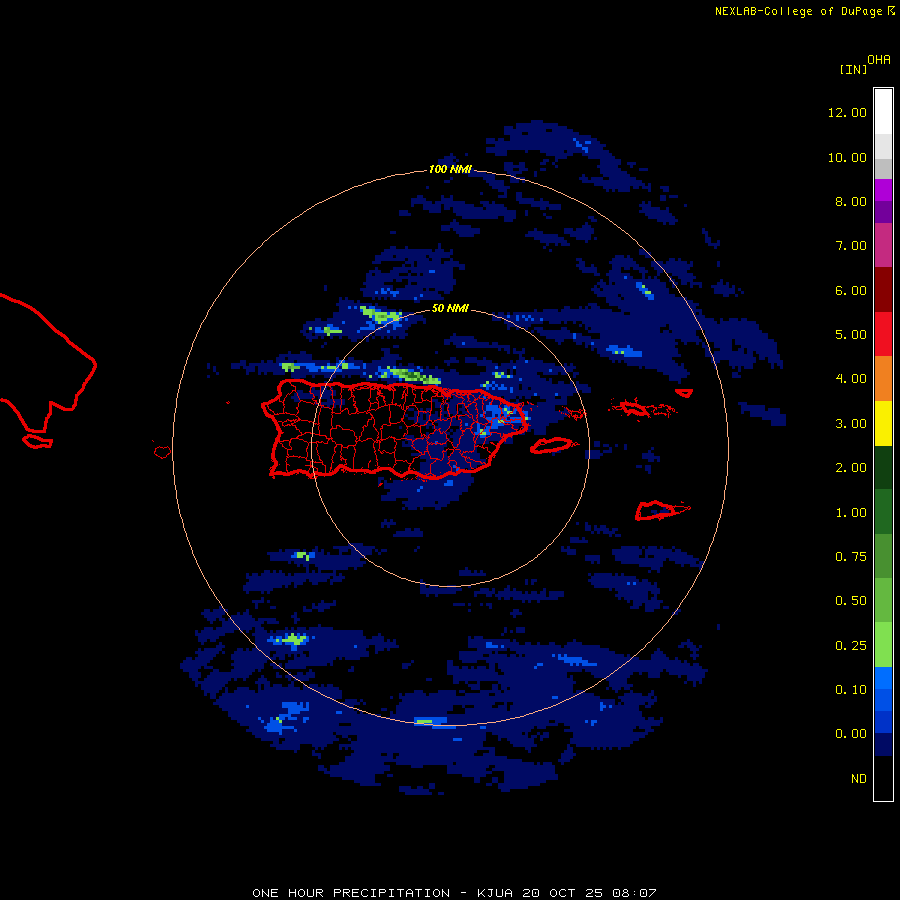Click the 0.00 legend value
Screen dimensions: 900x900
click(851, 734)
